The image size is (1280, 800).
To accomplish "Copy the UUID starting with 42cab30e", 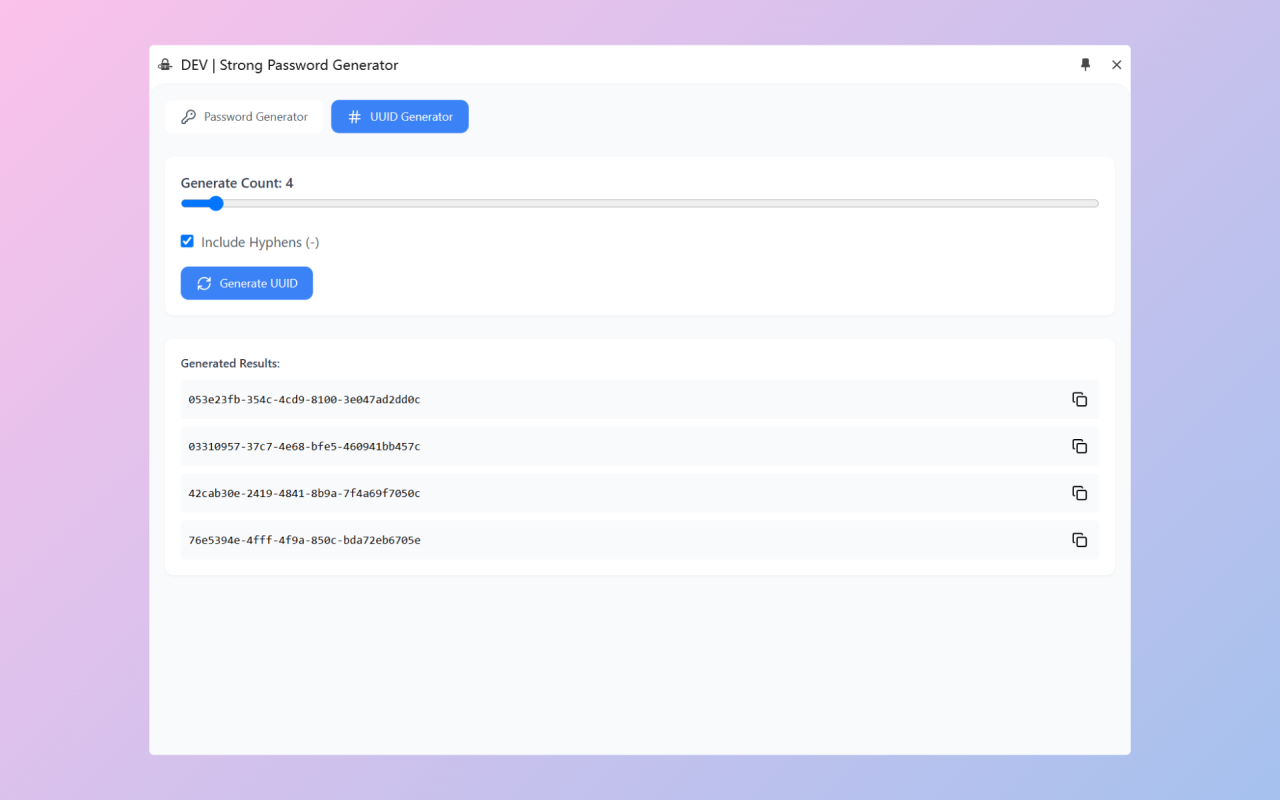I will pos(1079,493).
